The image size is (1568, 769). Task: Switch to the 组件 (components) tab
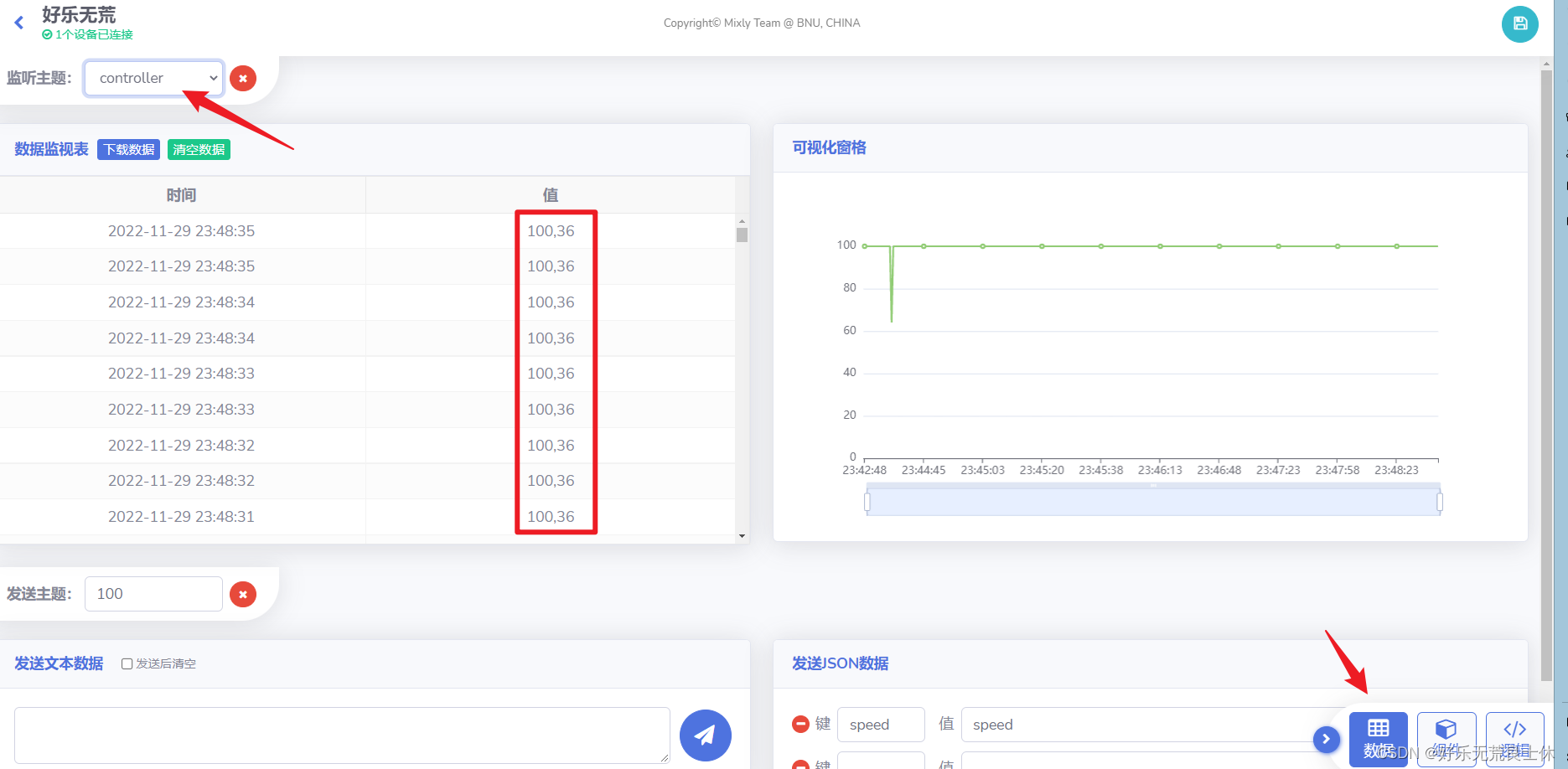pos(1446,739)
